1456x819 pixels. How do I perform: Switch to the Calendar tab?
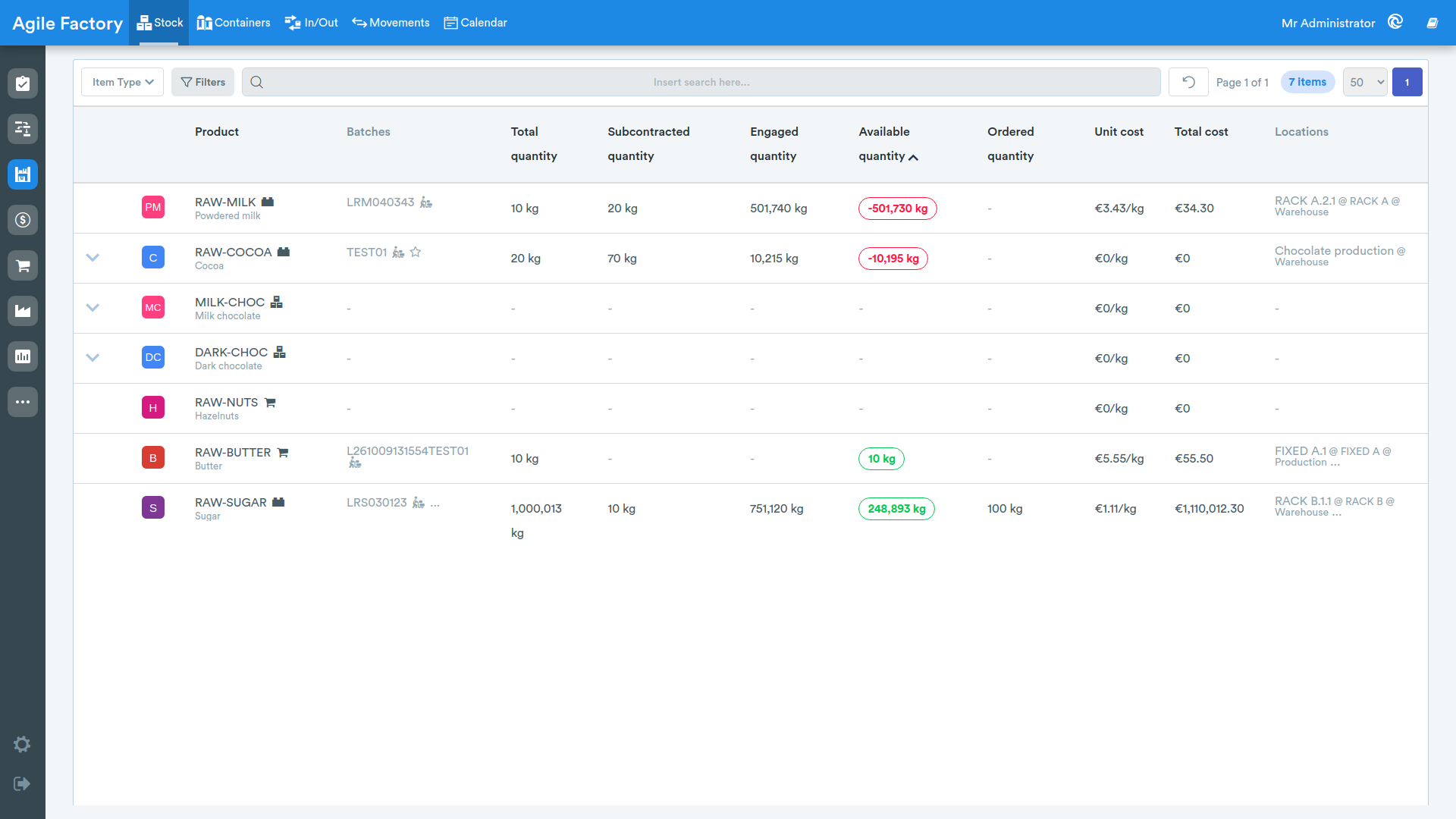point(475,23)
